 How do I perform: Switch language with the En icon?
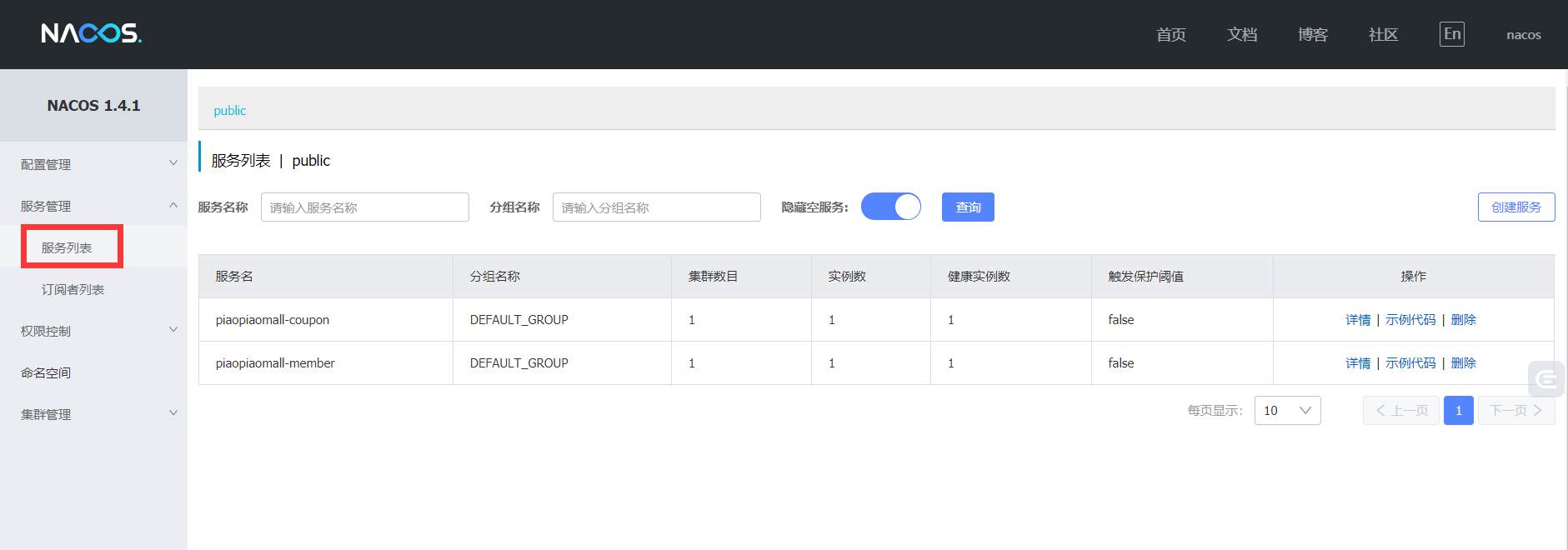1452,34
